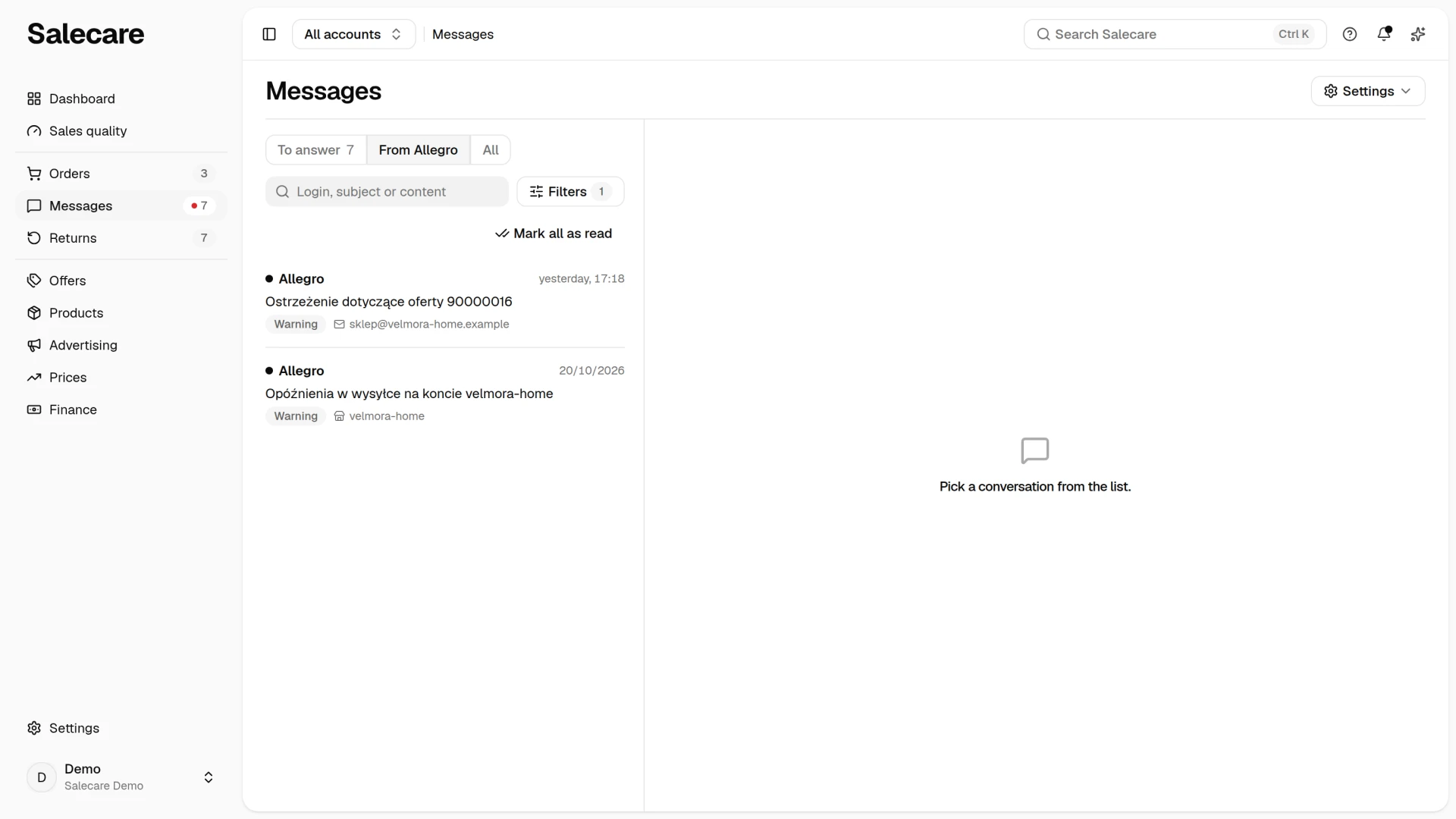The image size is (1456, 819).
Task: Click the Warning tag on the 20/10/2026 message
Action: click(x=296, y=416)
